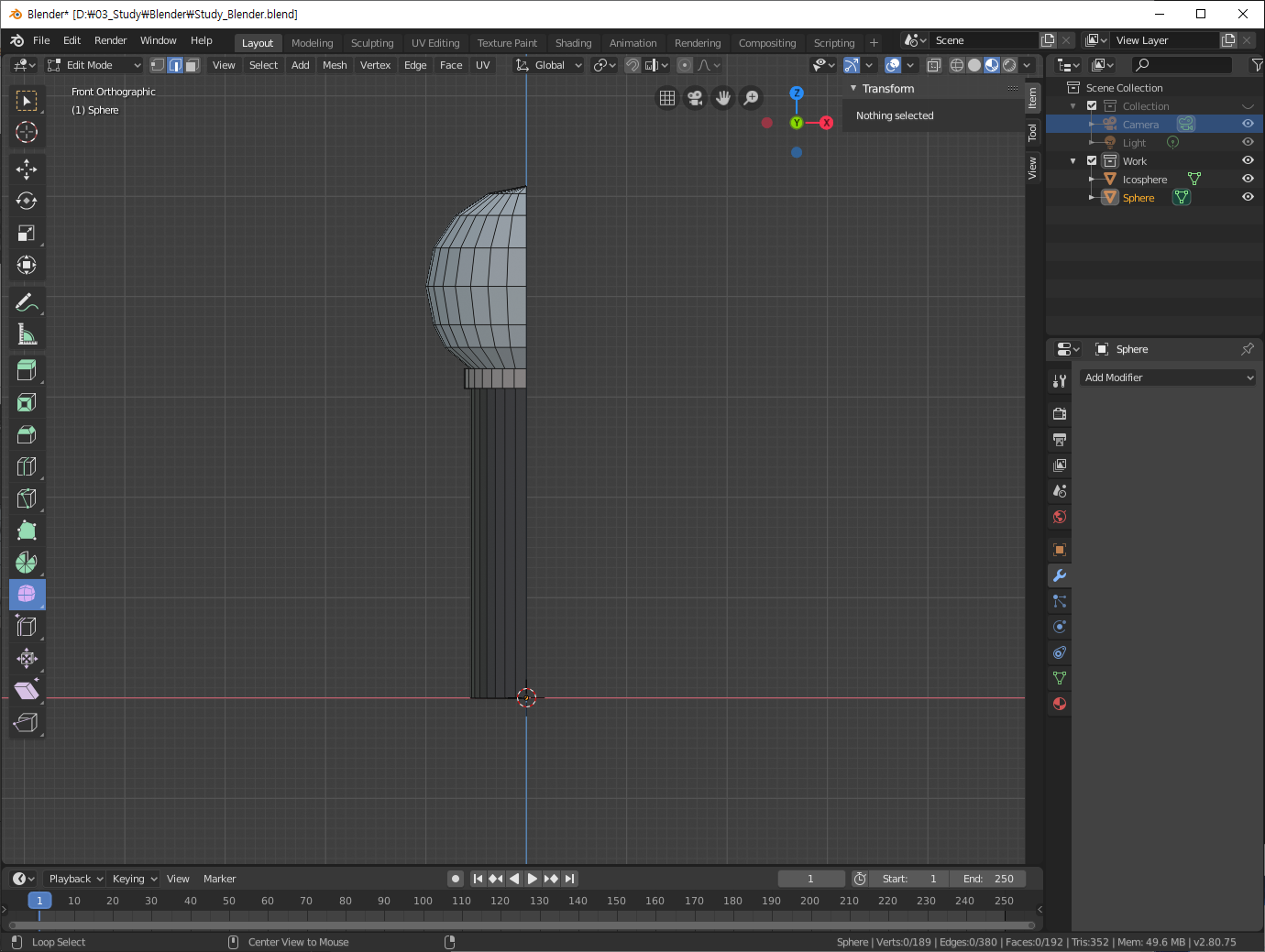Hide the Icosphere object in outliner

[x=1248, y=179]
